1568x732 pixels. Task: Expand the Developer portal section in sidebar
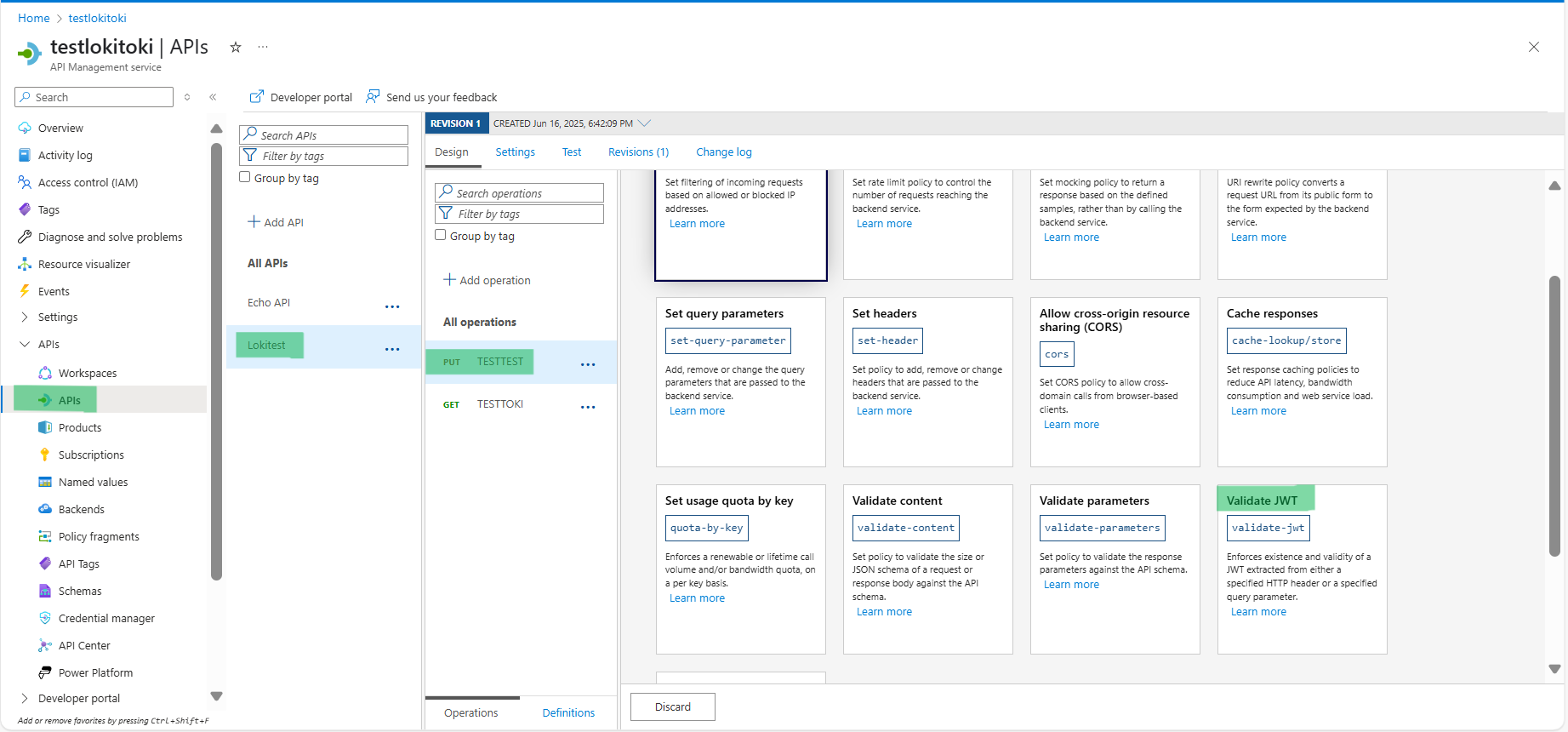(x=25, y=699)
